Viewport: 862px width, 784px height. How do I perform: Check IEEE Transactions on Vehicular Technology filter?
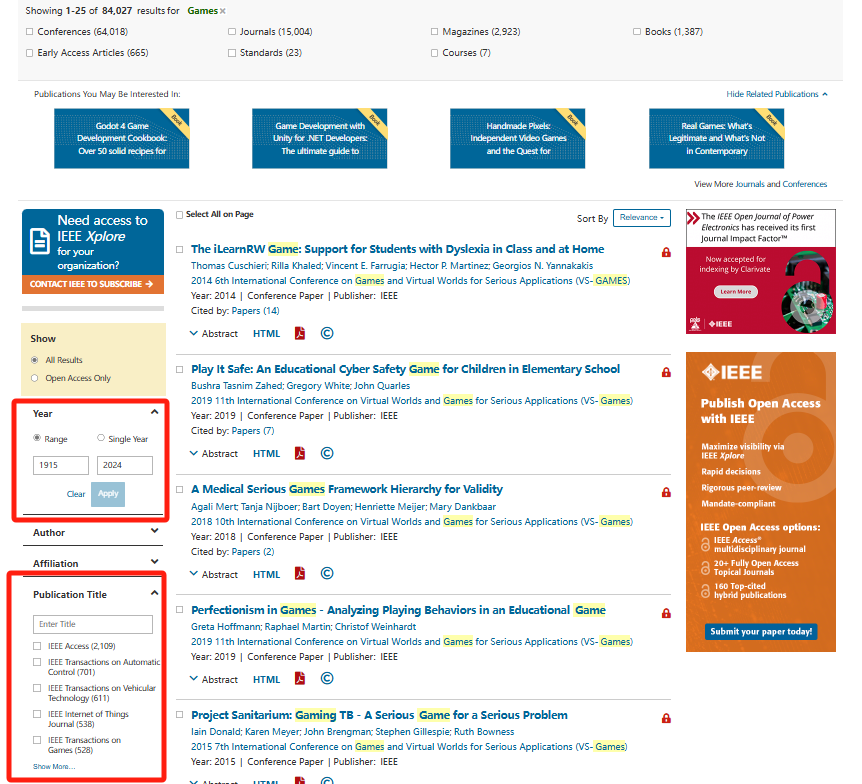click(x=37, y=688)
